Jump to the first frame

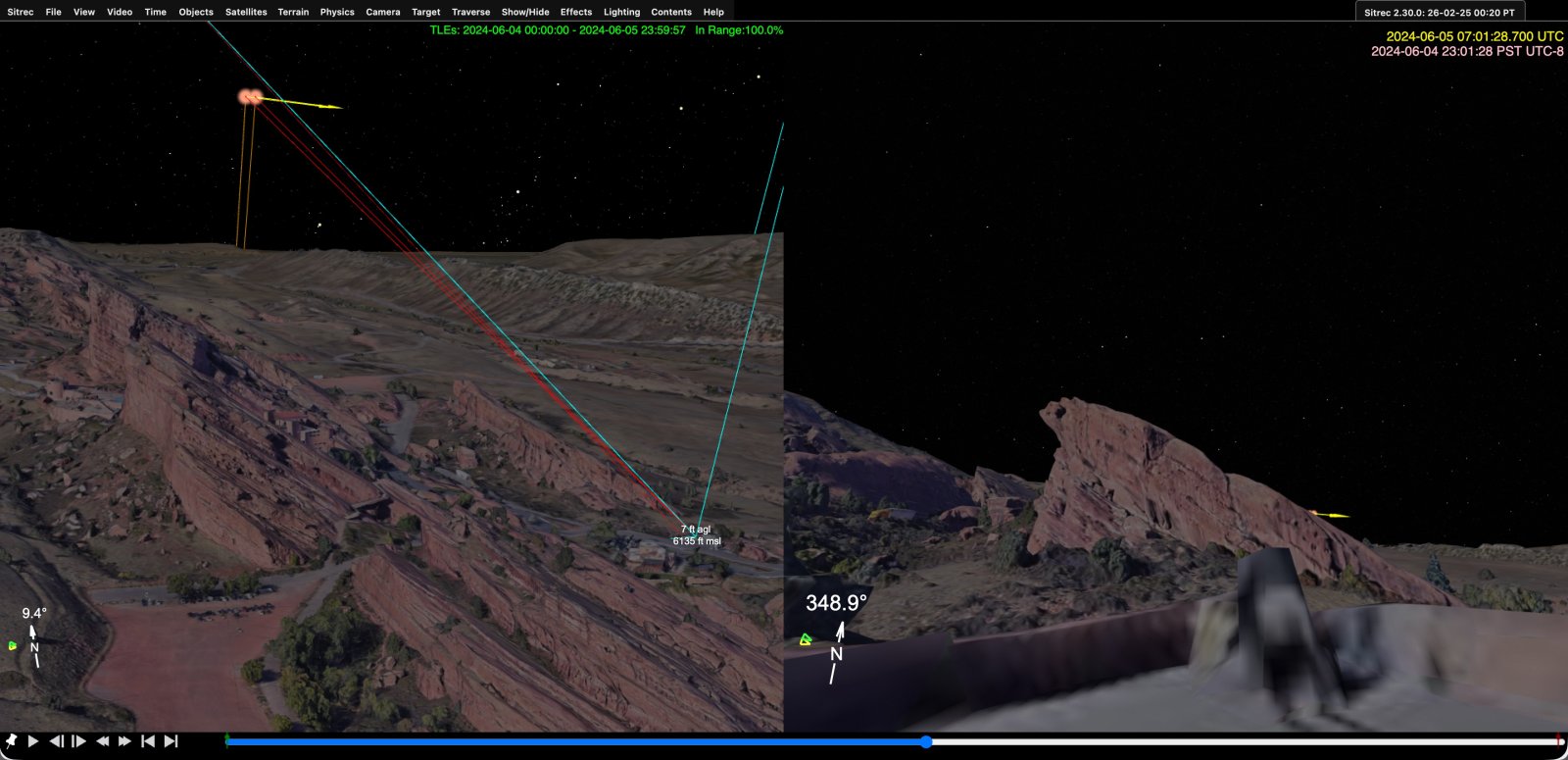148,741
